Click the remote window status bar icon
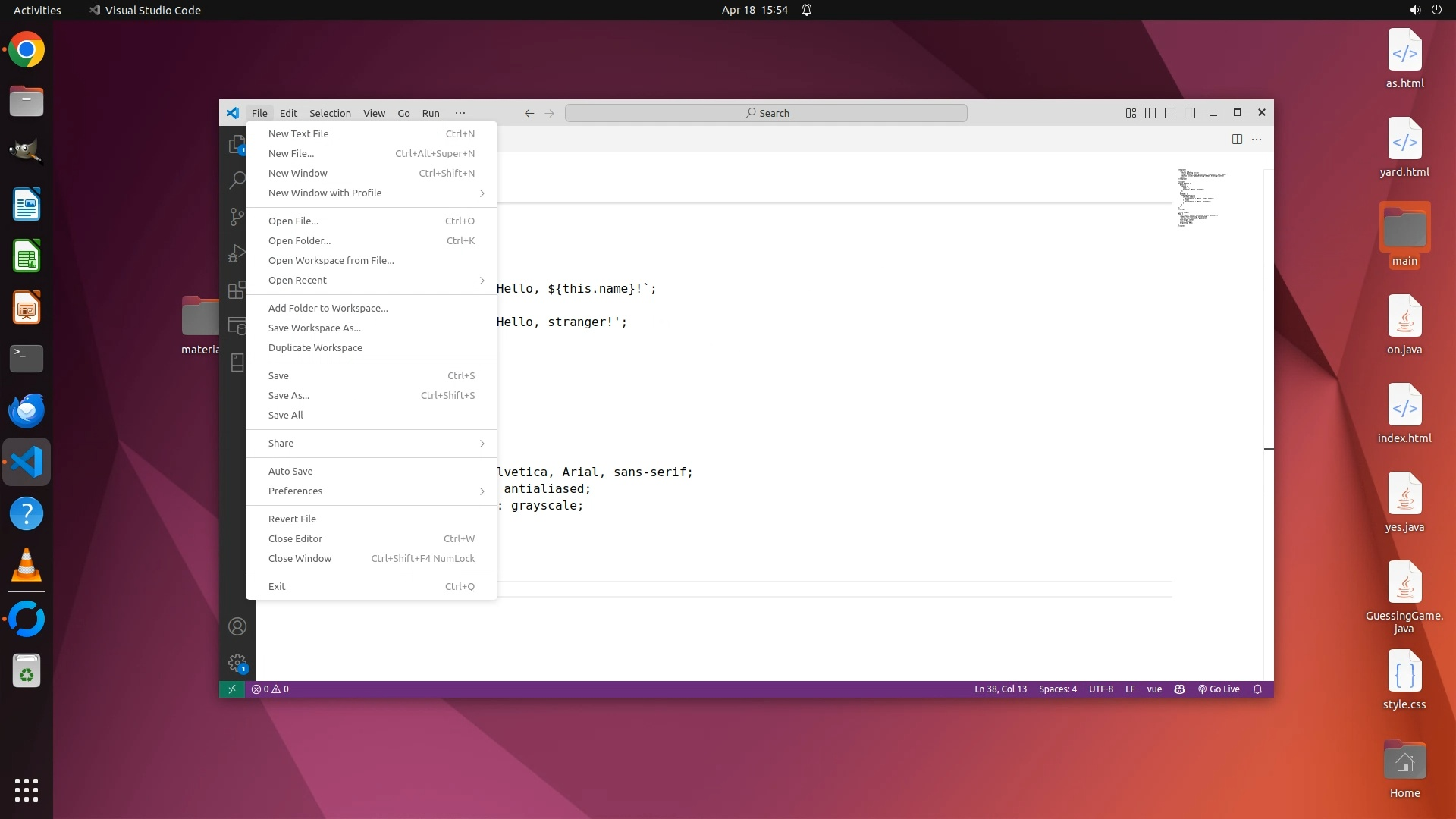 point(232,689)
